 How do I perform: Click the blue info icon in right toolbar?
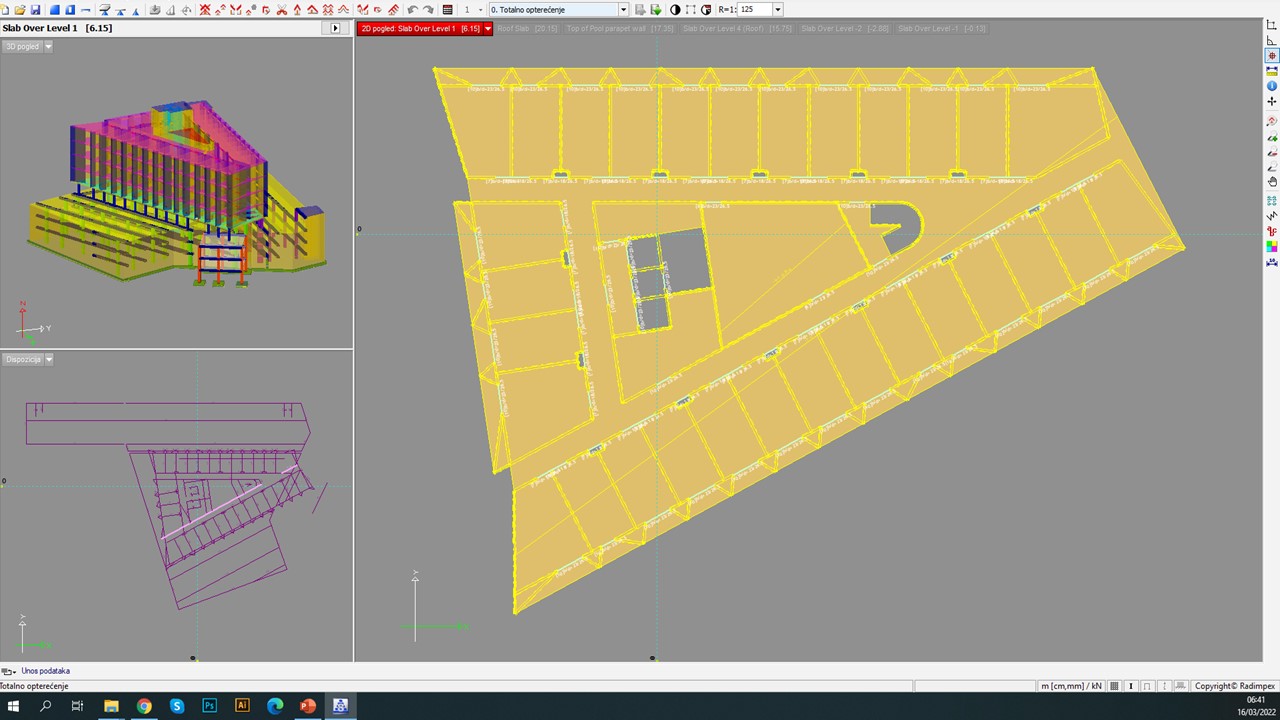pos(1272,86)
